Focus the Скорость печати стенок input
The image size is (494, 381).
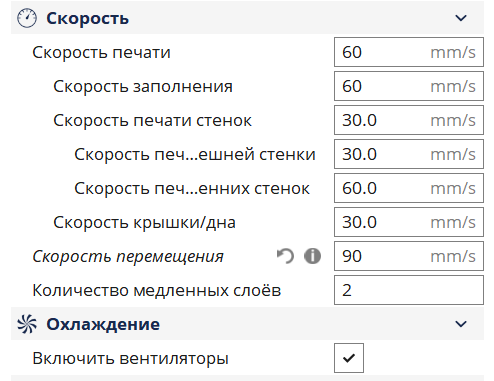coord(409,120)
